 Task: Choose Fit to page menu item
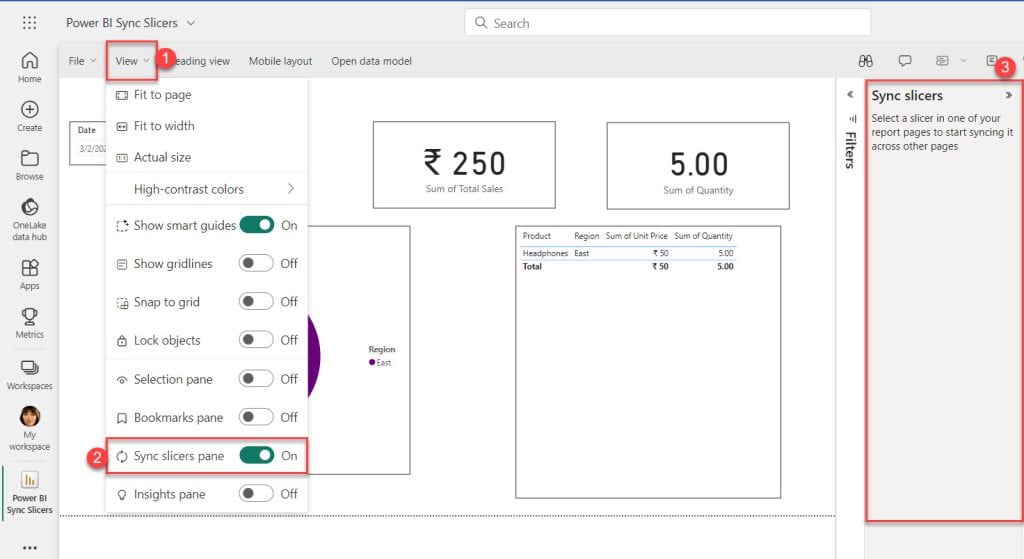pyautogui.click(x=207, y=95)
